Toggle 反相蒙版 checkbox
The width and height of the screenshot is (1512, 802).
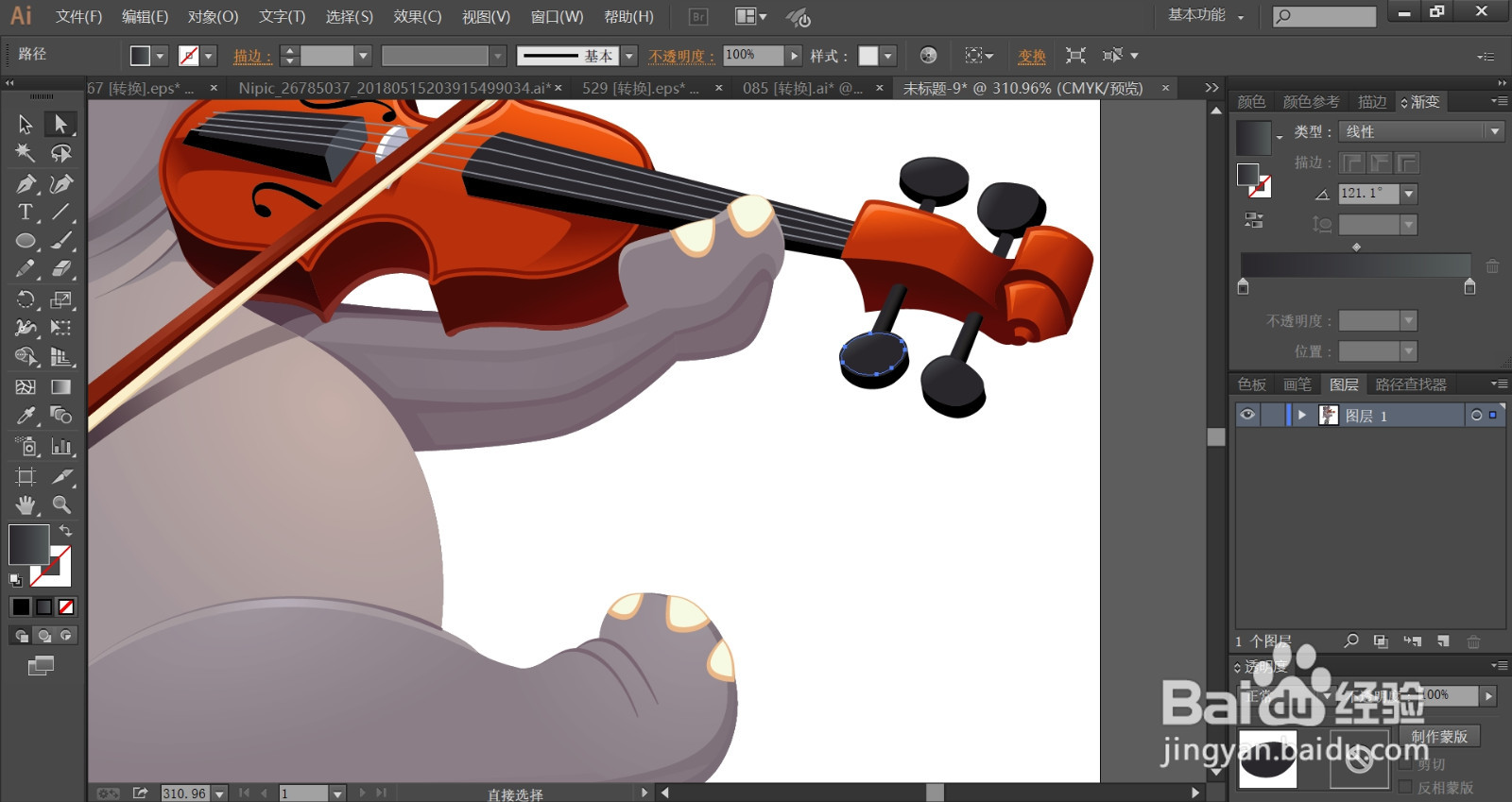(1406, 787)
